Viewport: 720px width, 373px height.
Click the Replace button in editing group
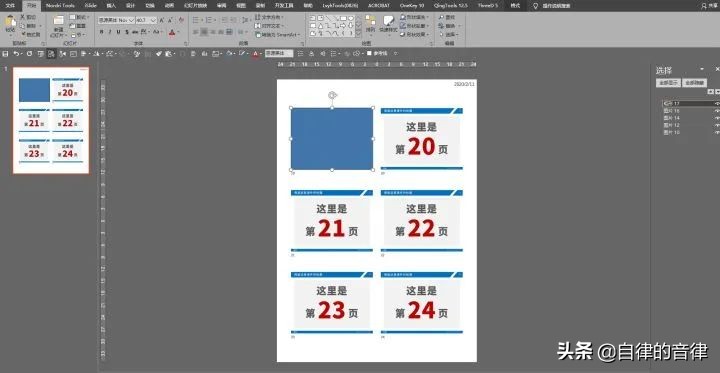448,26
